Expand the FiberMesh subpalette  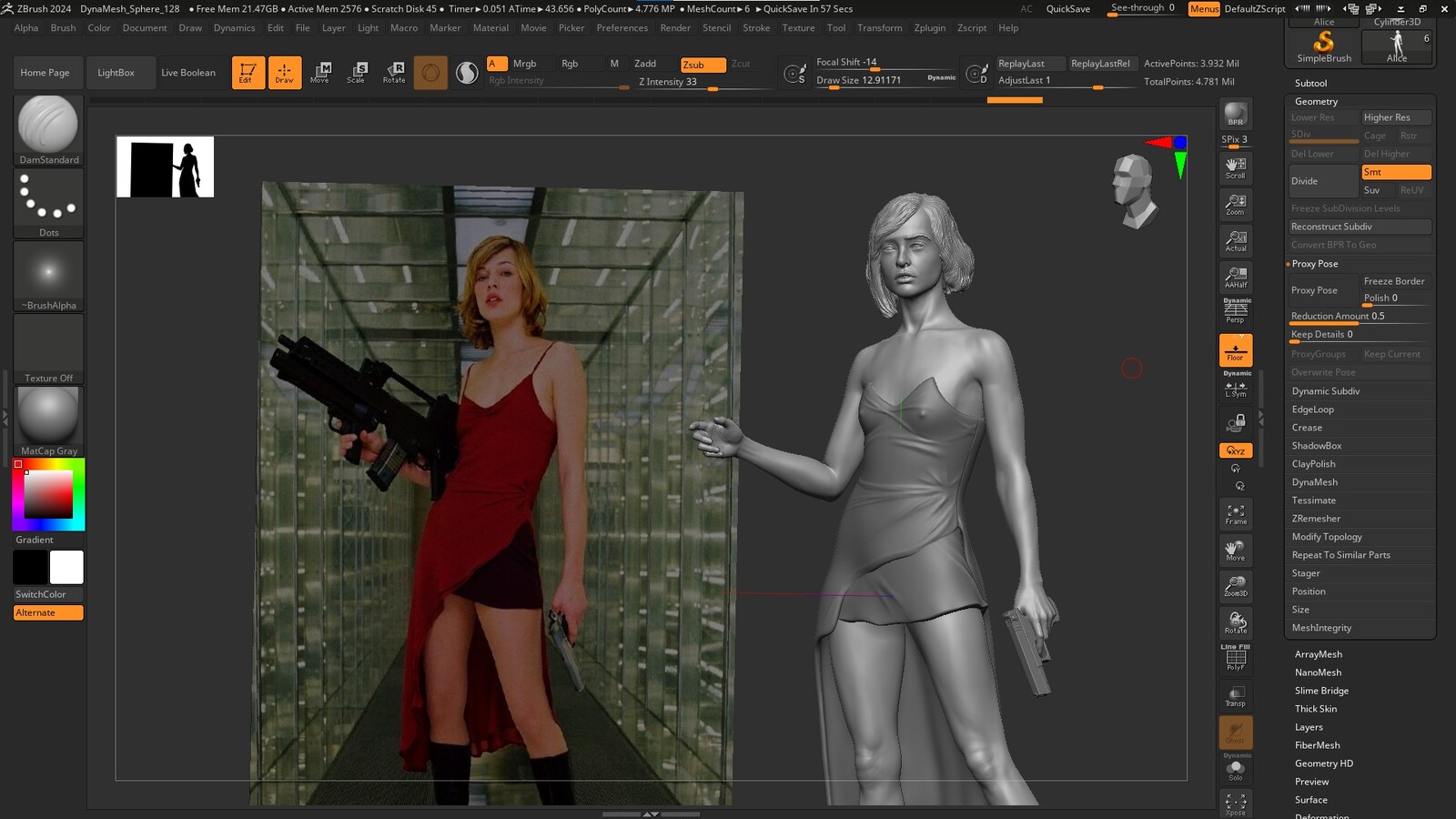1318,745
